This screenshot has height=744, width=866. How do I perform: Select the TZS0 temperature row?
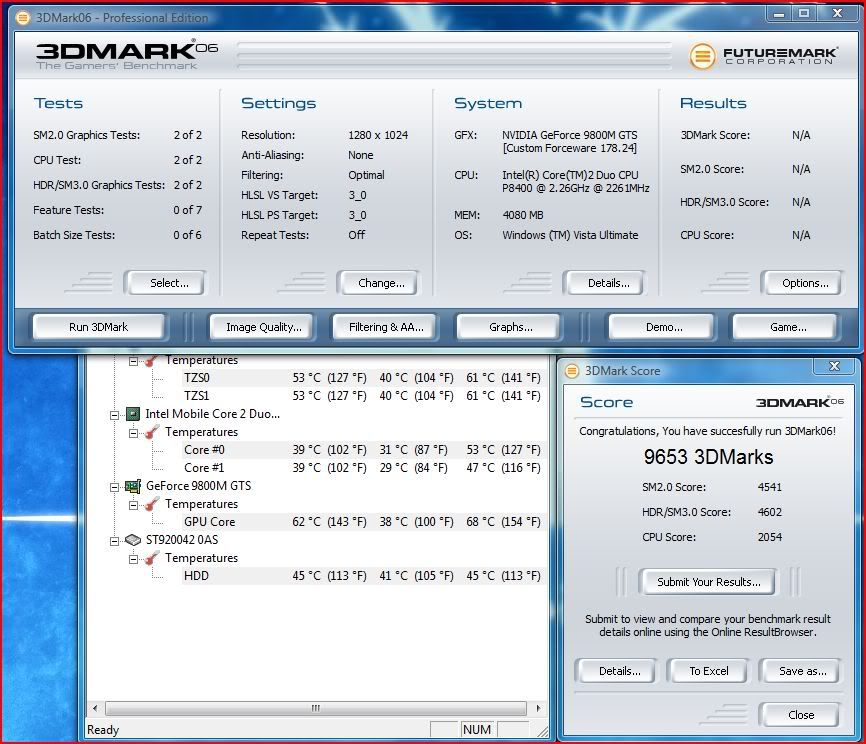tap(363, 378)
